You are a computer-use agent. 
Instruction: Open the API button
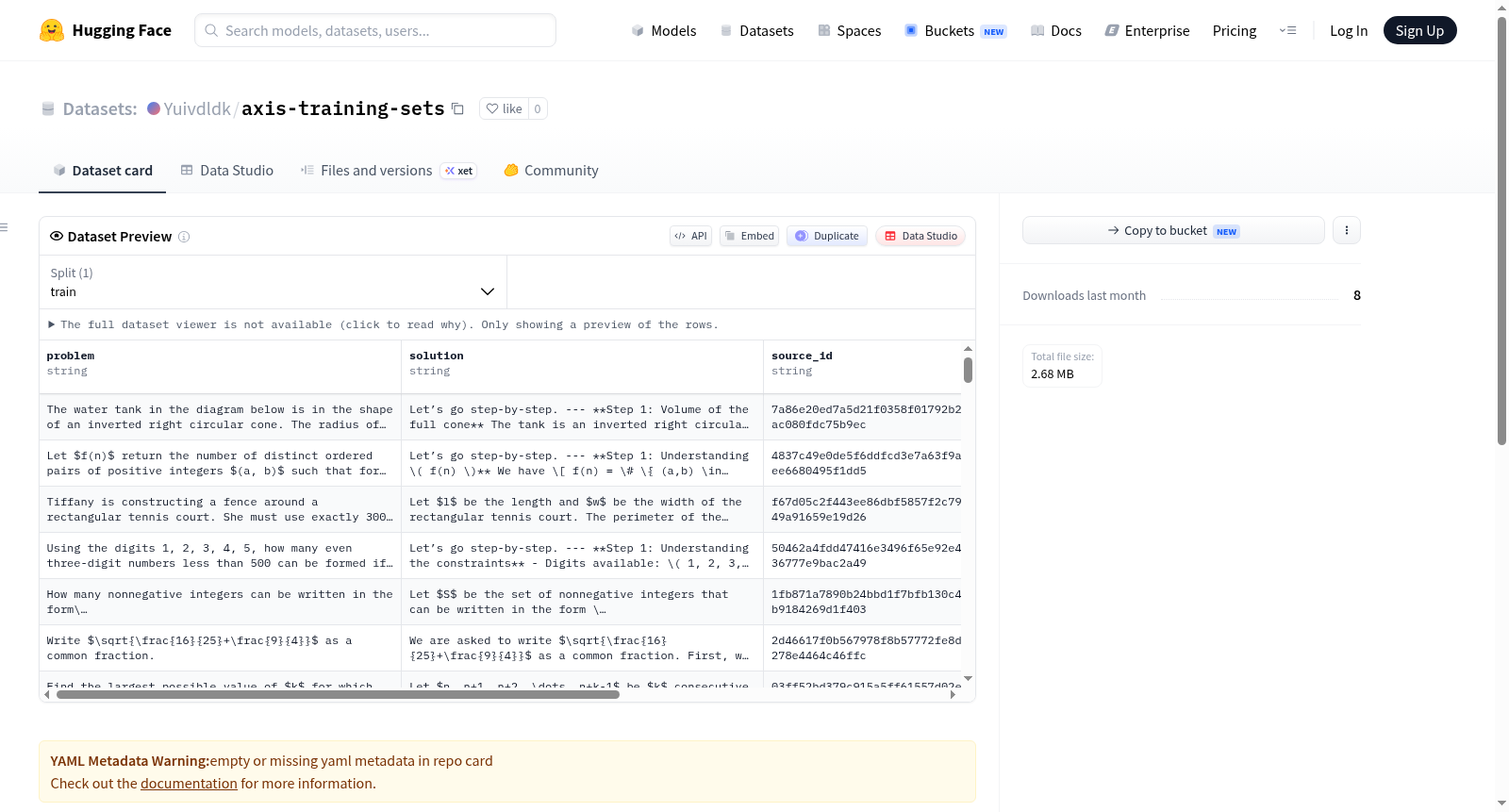[690, 236]
